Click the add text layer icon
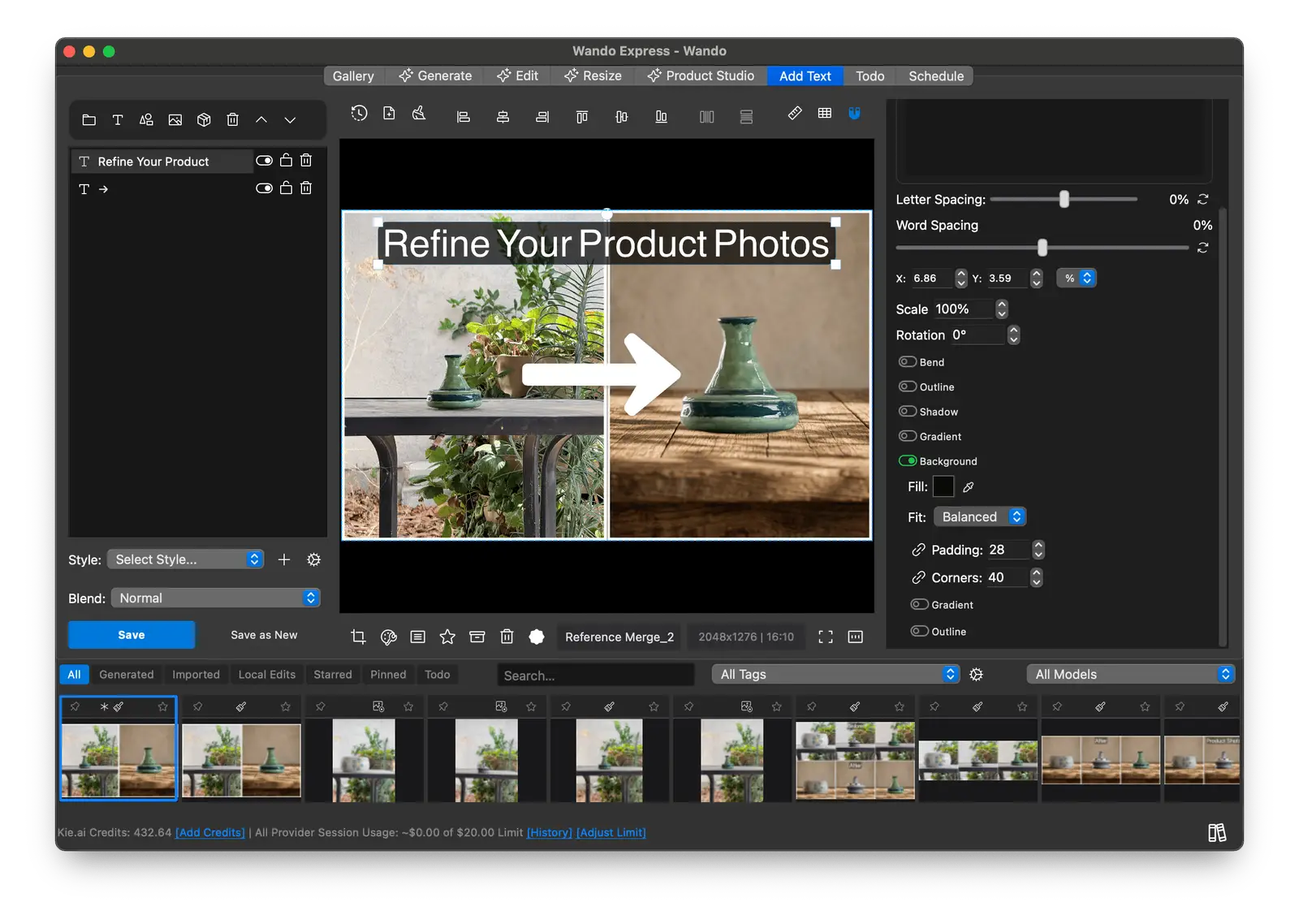 coord(118,120)
